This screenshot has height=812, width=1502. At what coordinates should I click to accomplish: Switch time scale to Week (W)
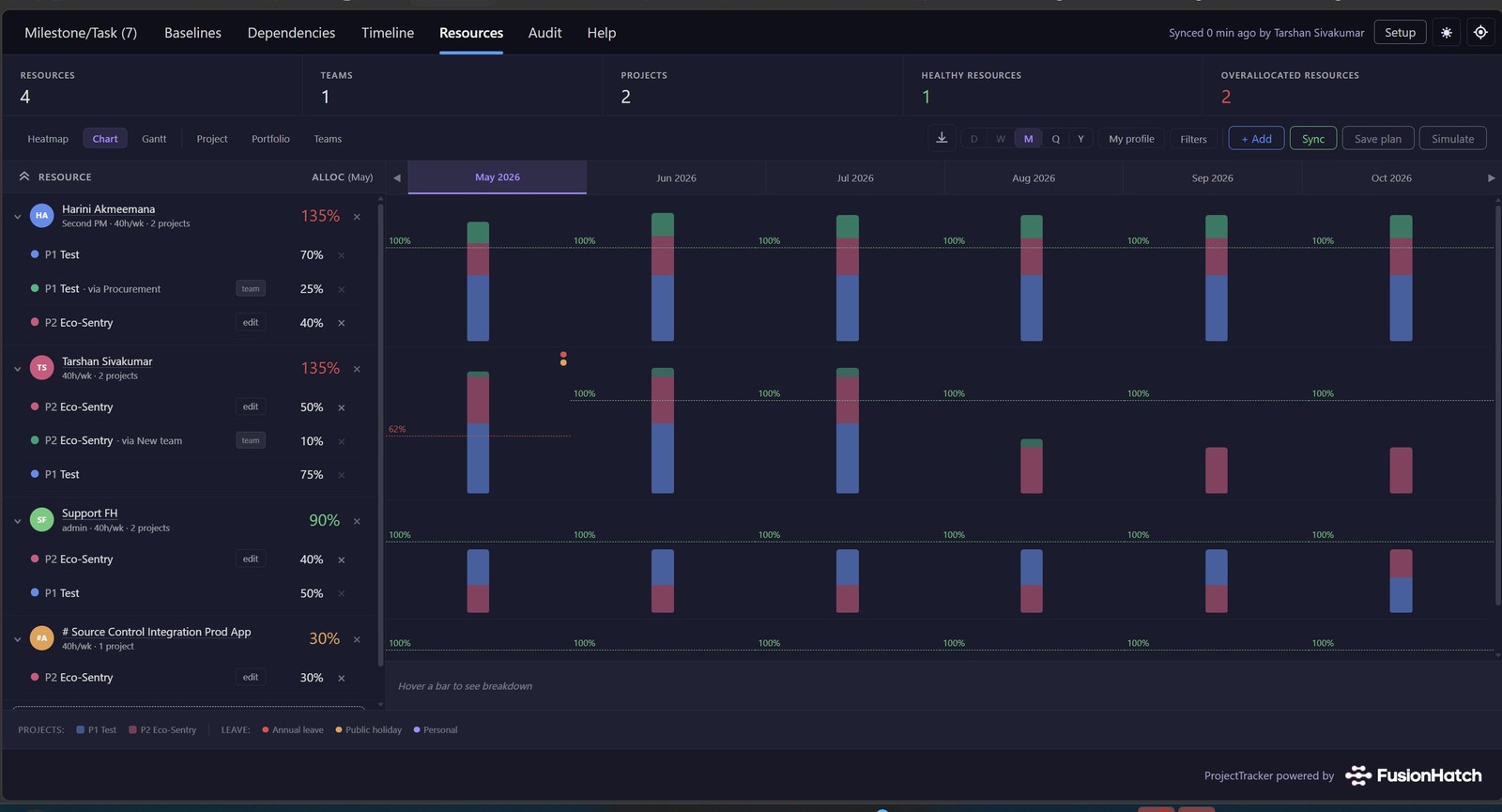(1001, 139)
